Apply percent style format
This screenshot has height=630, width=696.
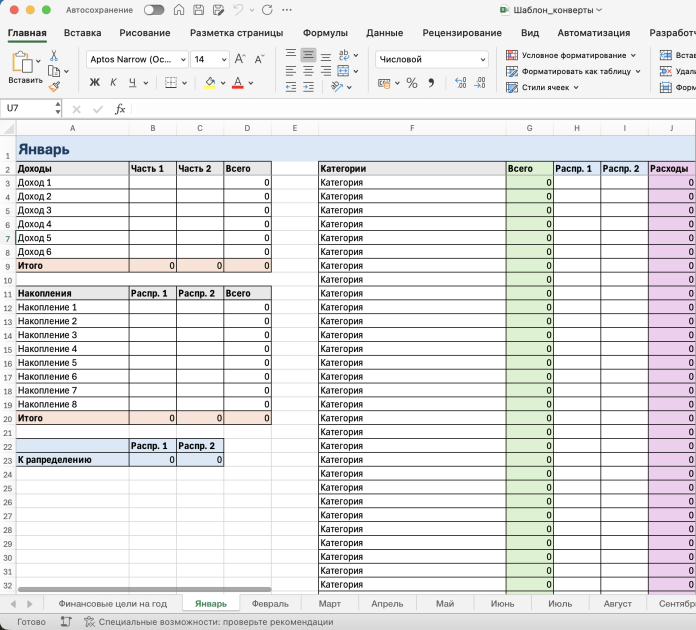(412, 83)
